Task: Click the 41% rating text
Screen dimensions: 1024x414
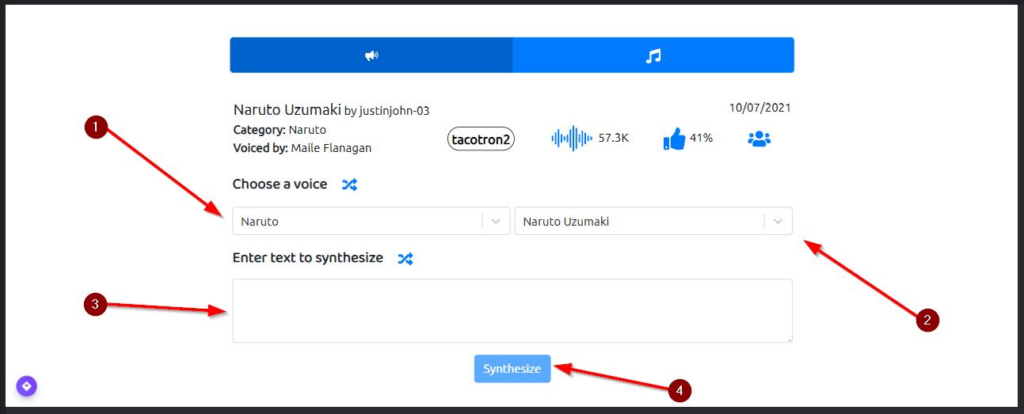Action: 700,138
